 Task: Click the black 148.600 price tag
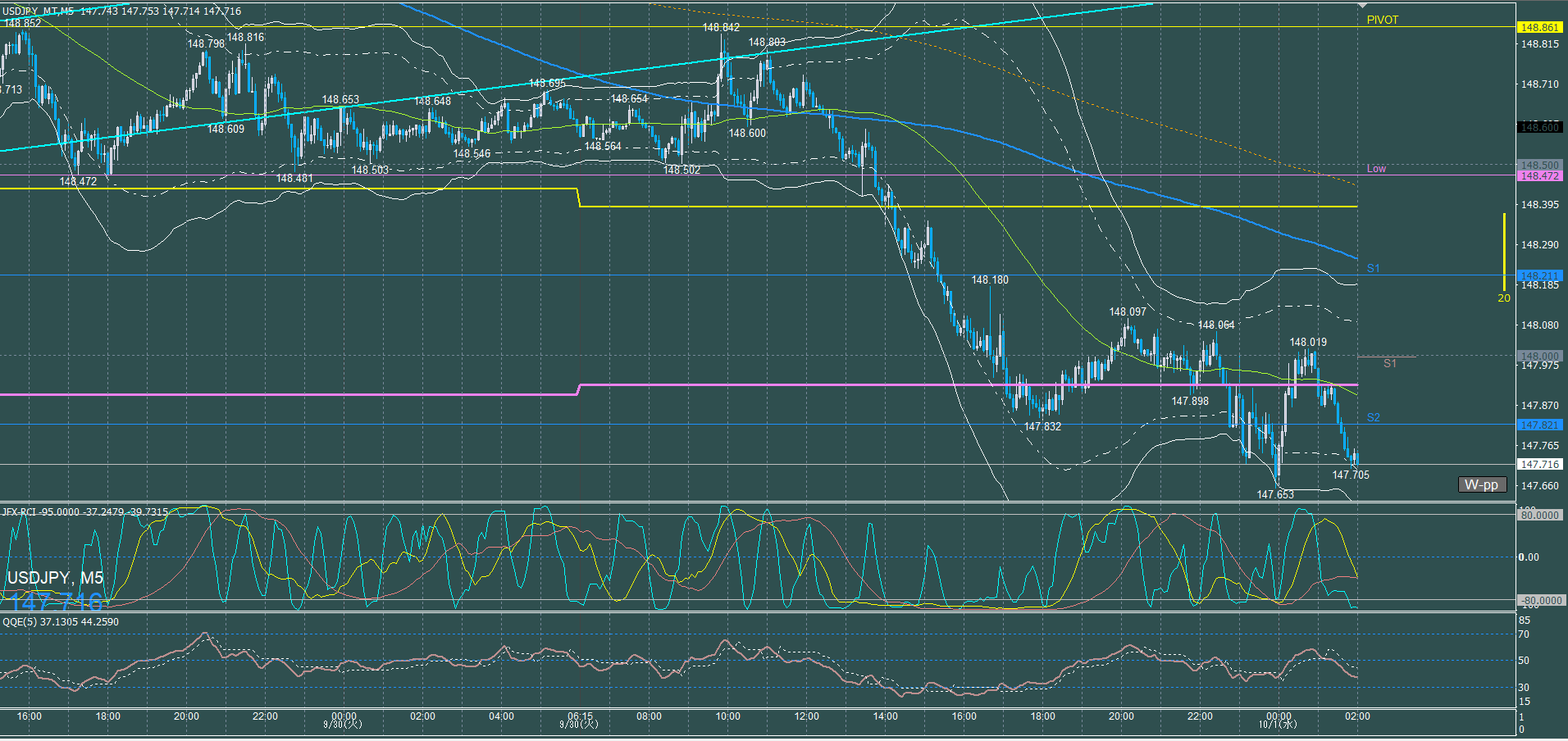click(x=1539, y=127)
